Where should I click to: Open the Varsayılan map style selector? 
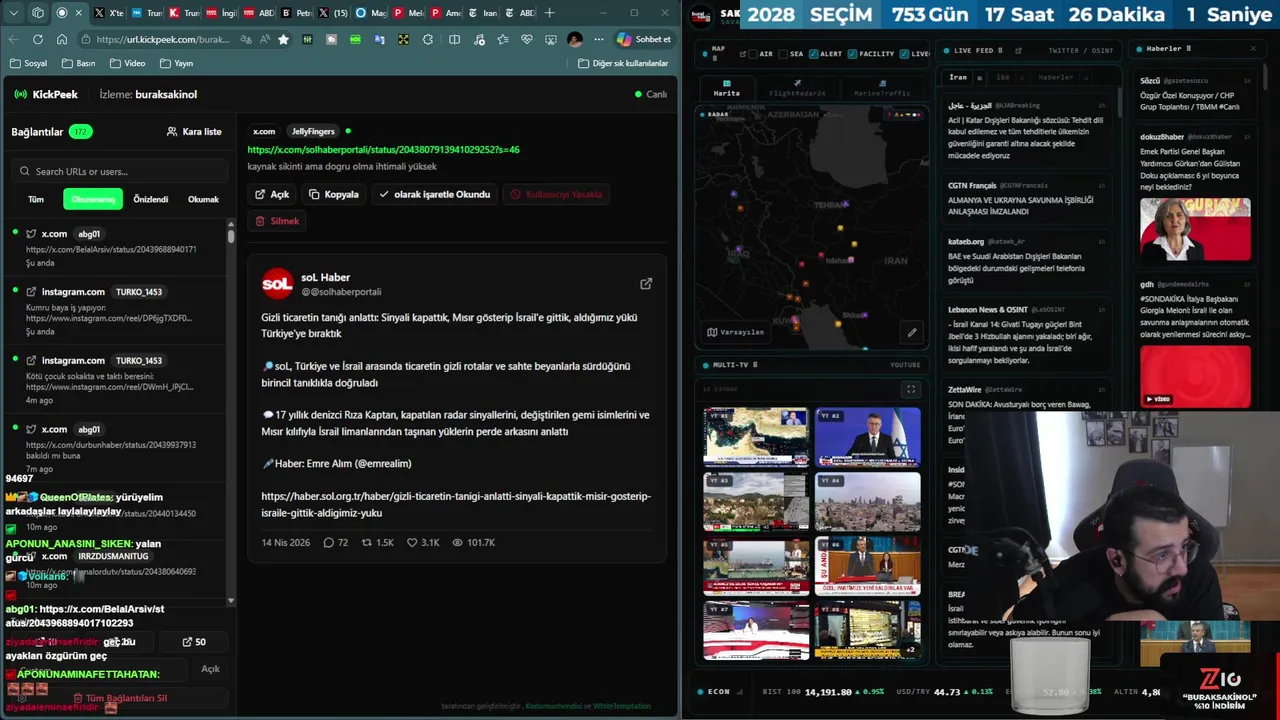[736, 332]
